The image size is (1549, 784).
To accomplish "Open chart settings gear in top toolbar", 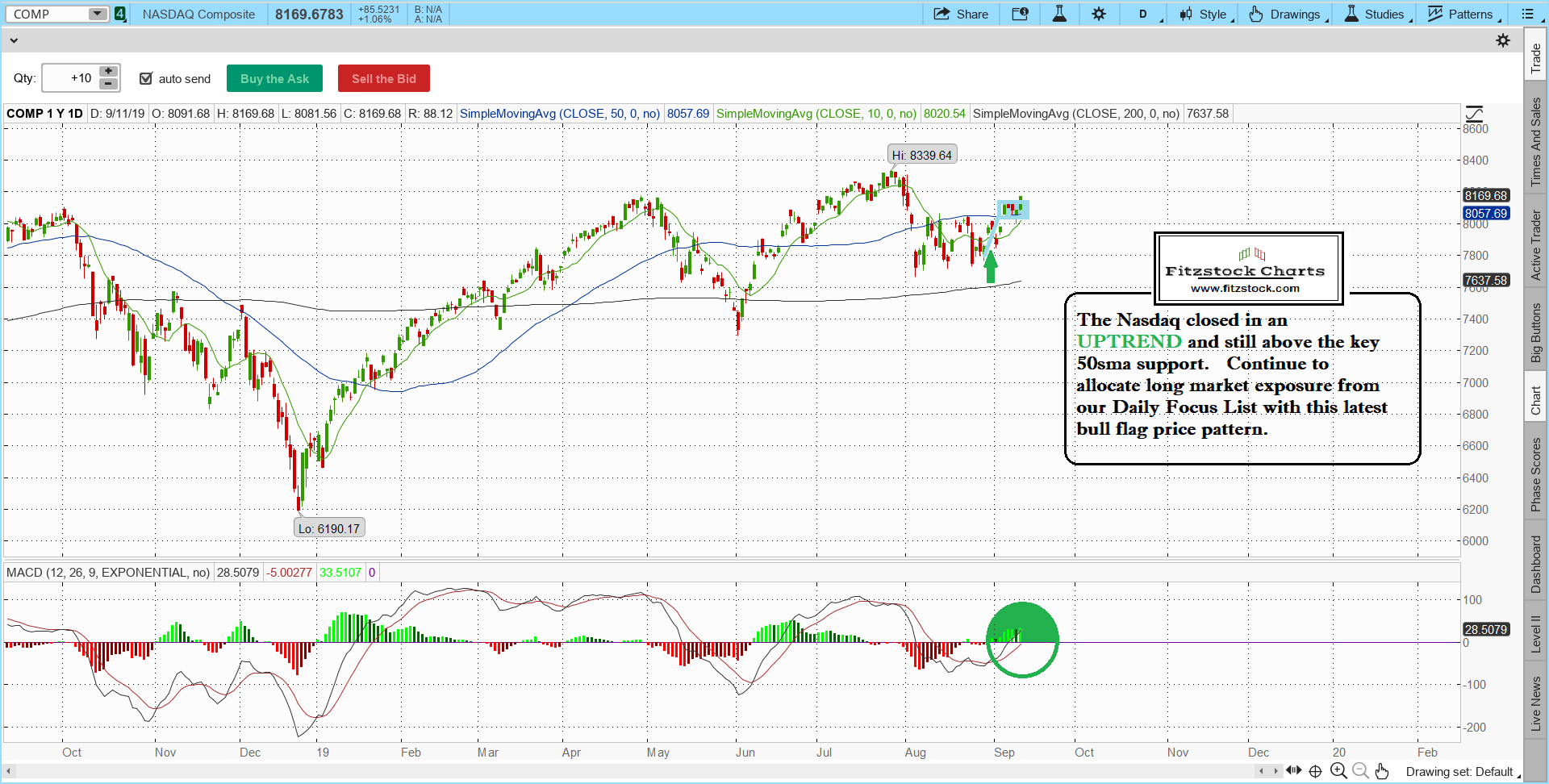I will pos(1099,14).
